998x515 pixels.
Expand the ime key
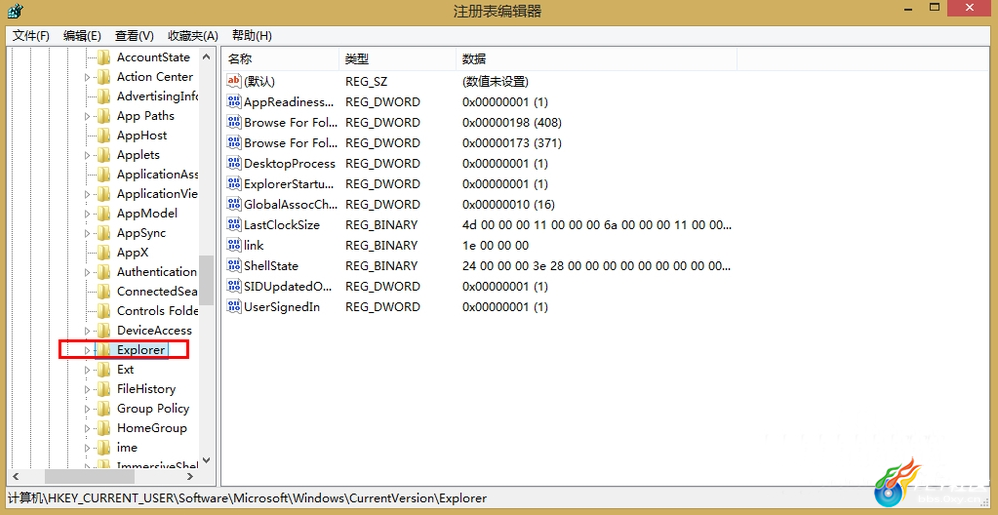pos(88,448)
